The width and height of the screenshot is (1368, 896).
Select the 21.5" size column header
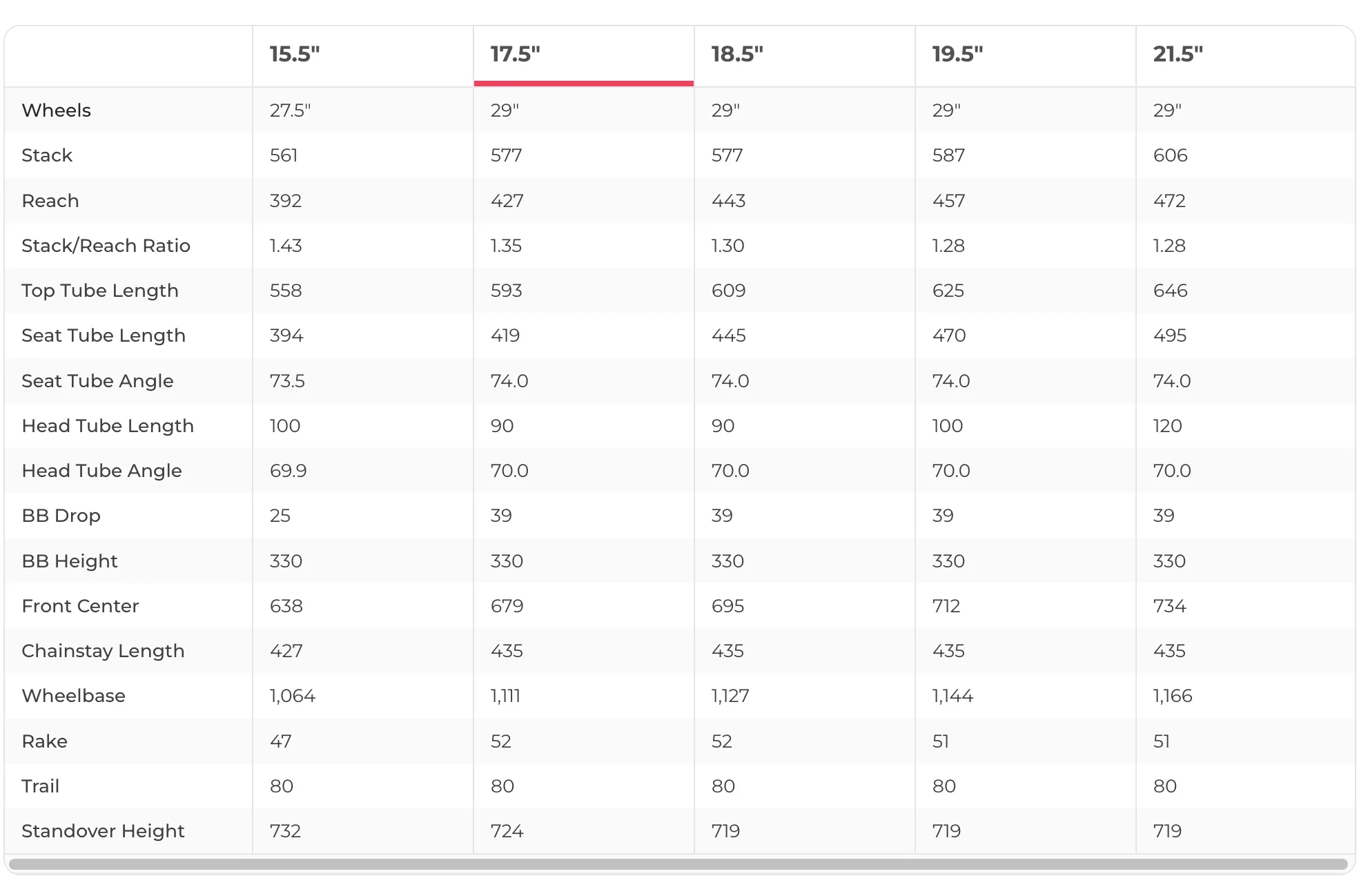point(1178,54)
